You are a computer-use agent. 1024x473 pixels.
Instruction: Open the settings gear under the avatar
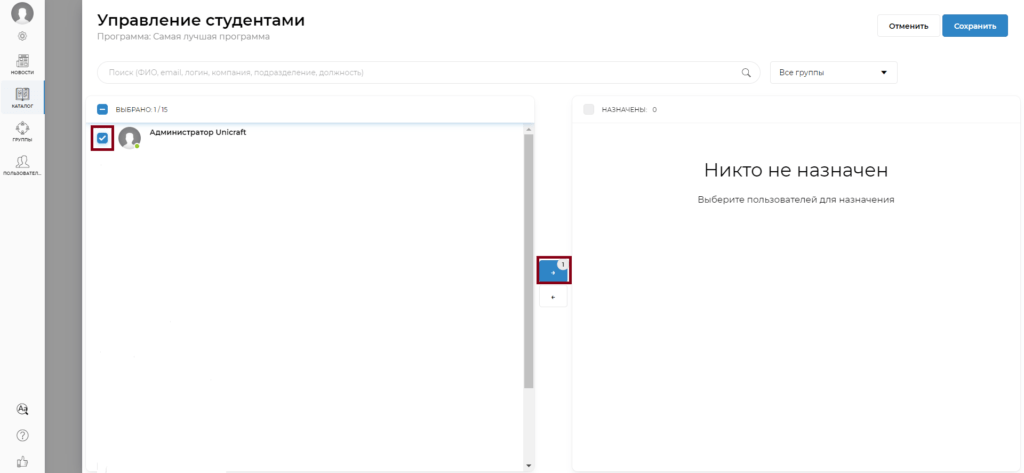22,37
